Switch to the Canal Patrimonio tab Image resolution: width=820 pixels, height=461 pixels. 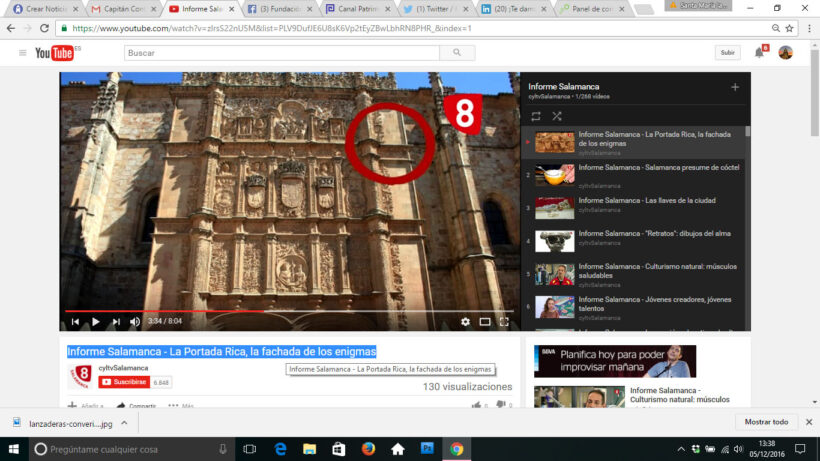click(358, 9)
